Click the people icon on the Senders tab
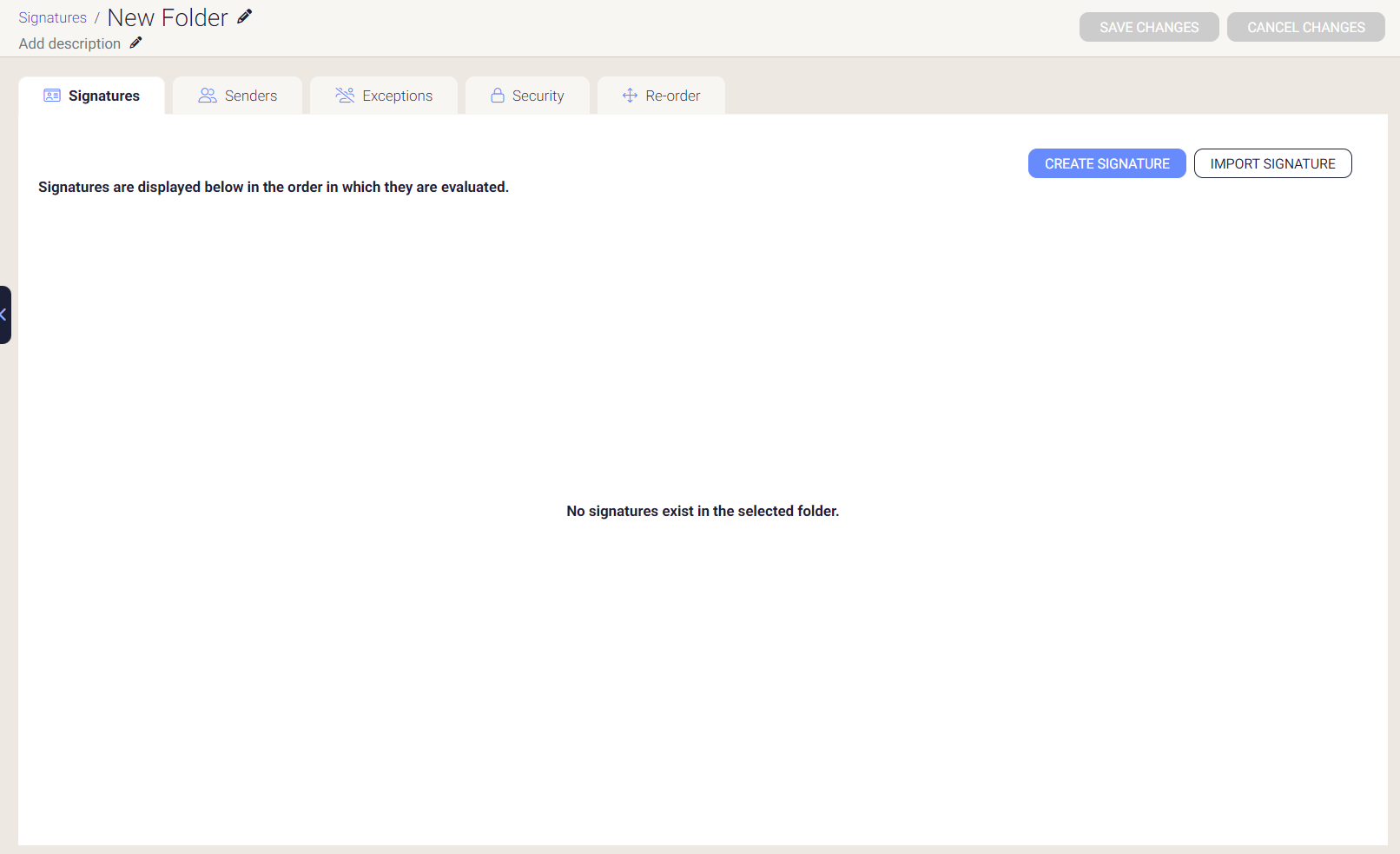Viewport: 1400px width, 854px height. click(207, 96)
